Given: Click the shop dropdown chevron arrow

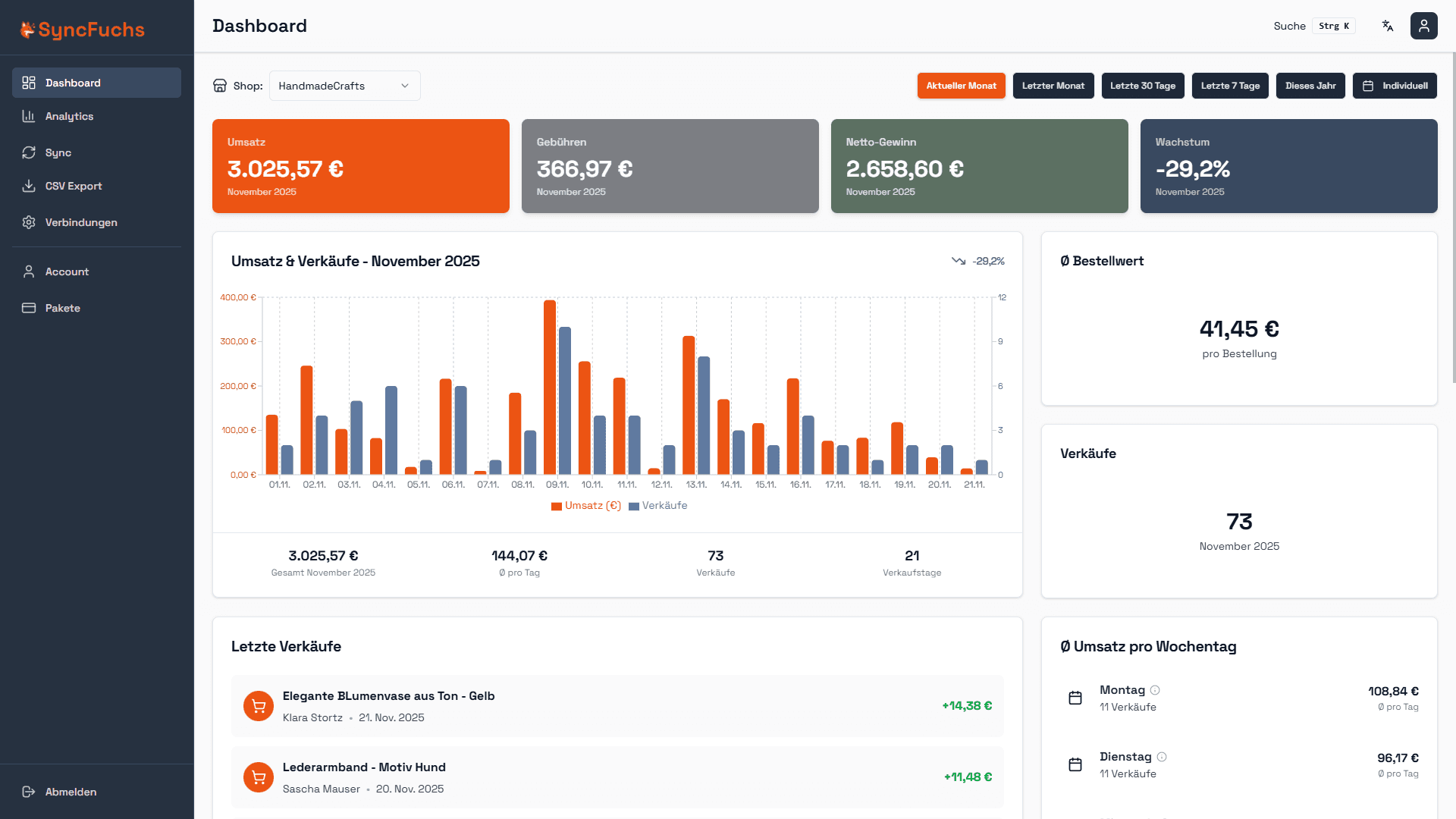Looking at the screenshot, I should point(405,86).
